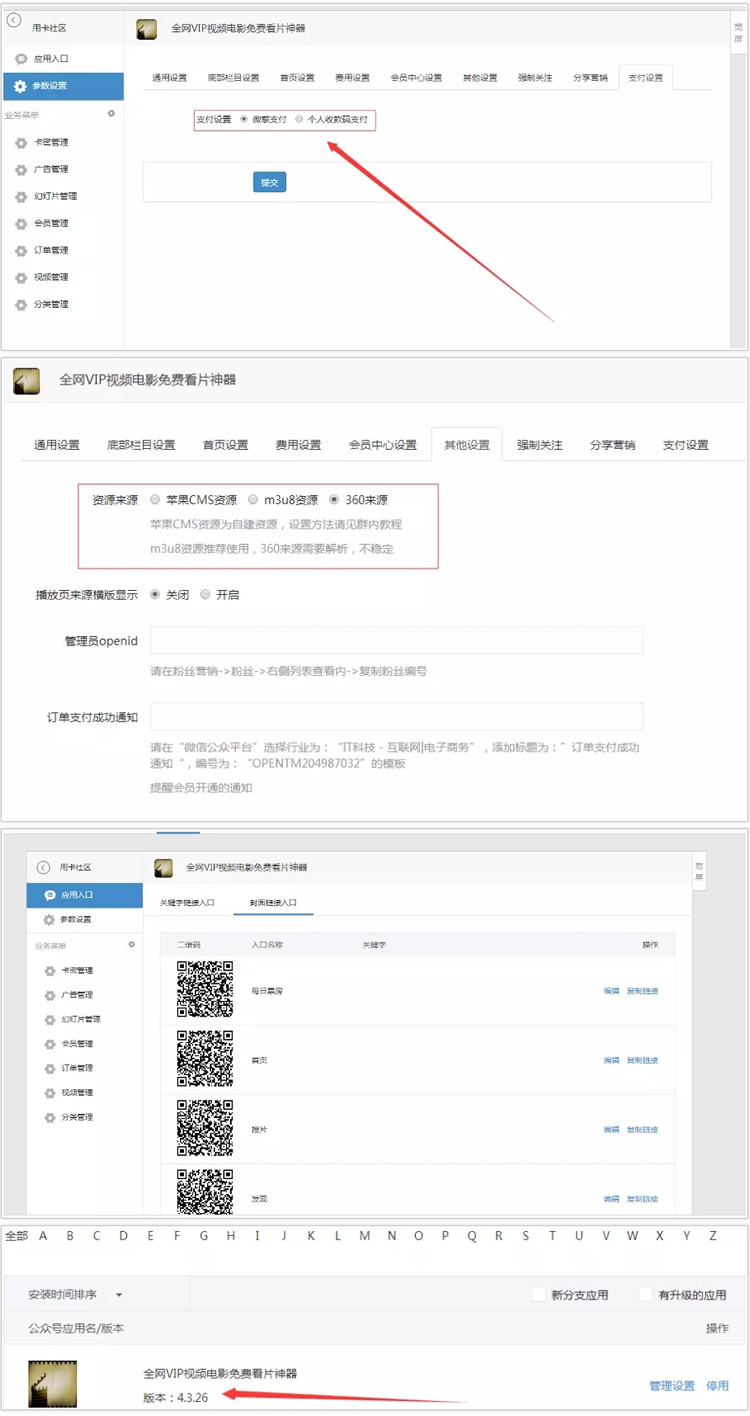Click the highlighted 参数设置 gear icon

coord(20,86)
